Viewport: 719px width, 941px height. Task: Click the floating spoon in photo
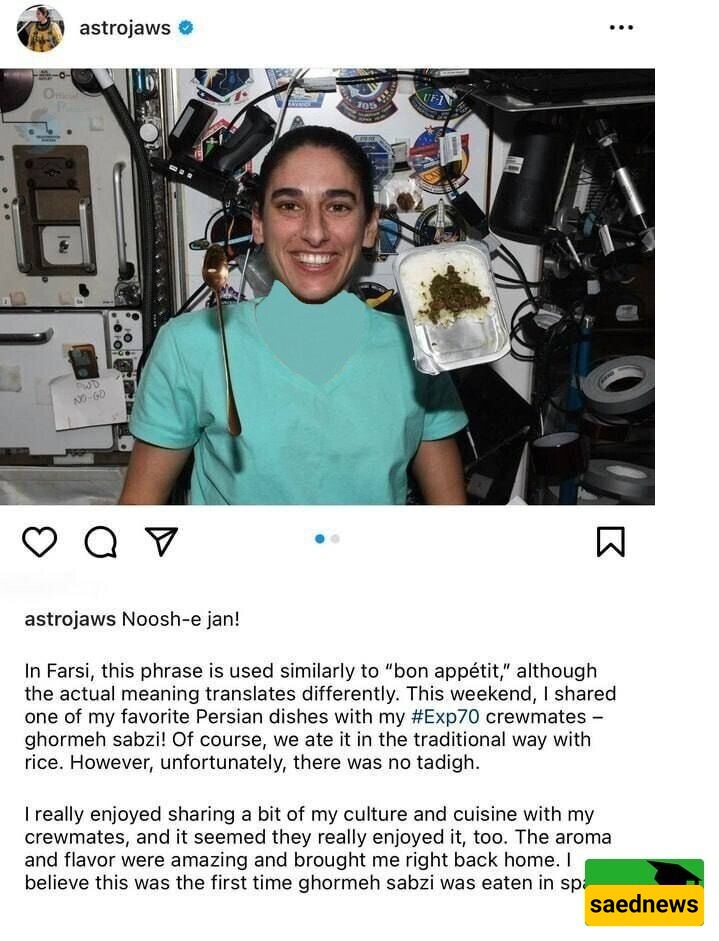click(222, 337)
